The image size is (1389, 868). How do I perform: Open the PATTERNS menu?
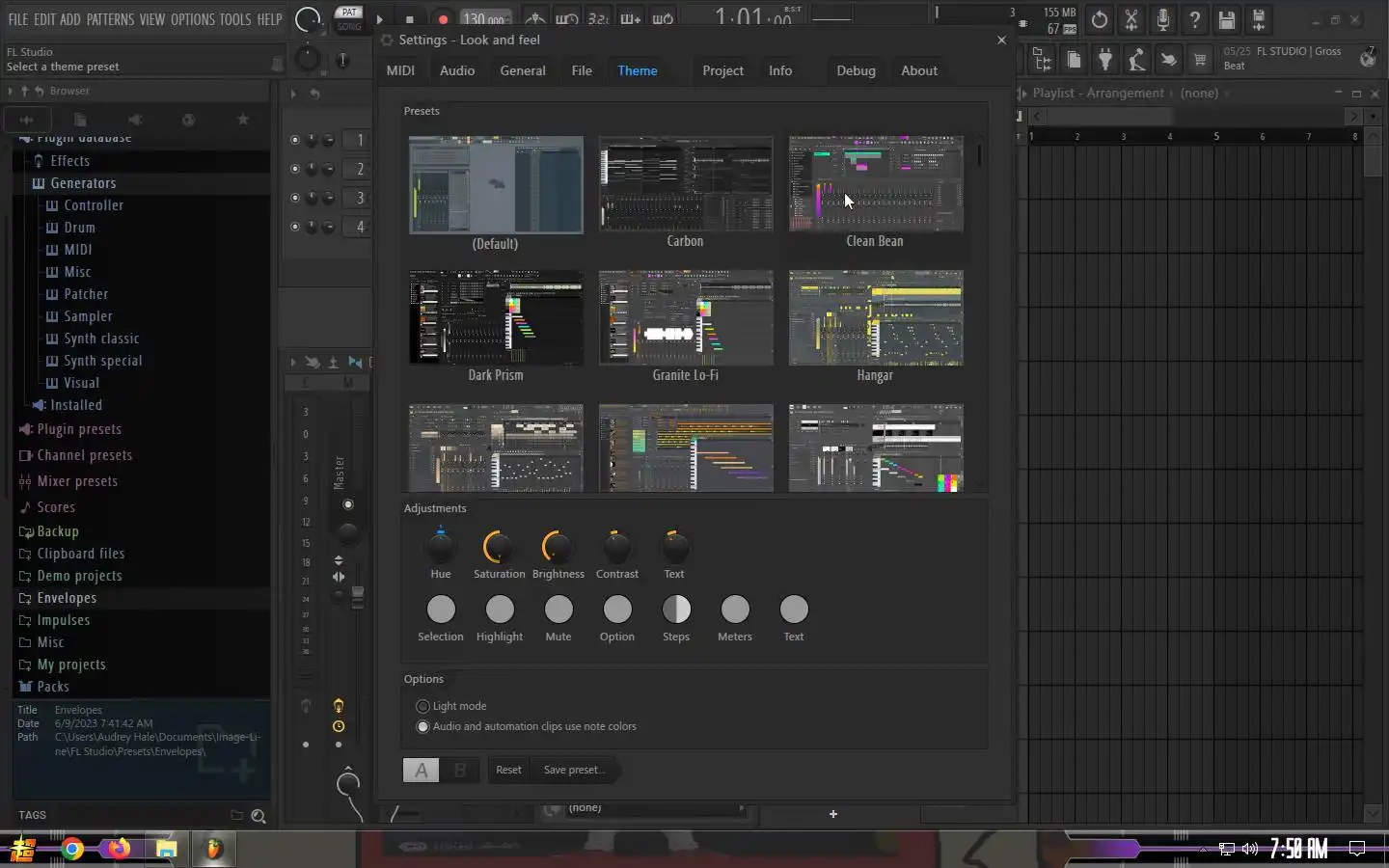tap(111, 19)
